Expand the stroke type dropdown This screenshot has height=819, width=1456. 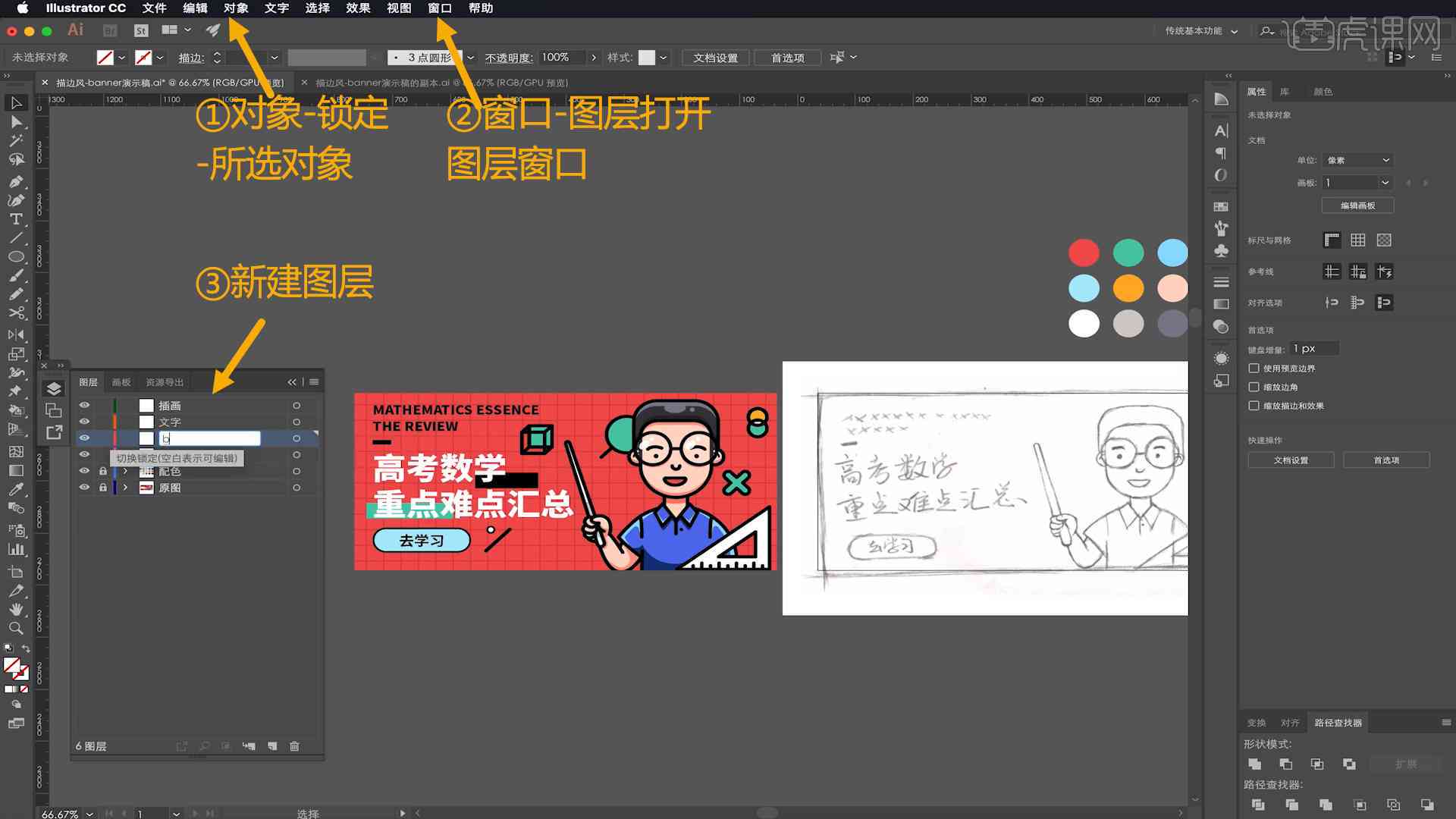(x=466, y=57)
